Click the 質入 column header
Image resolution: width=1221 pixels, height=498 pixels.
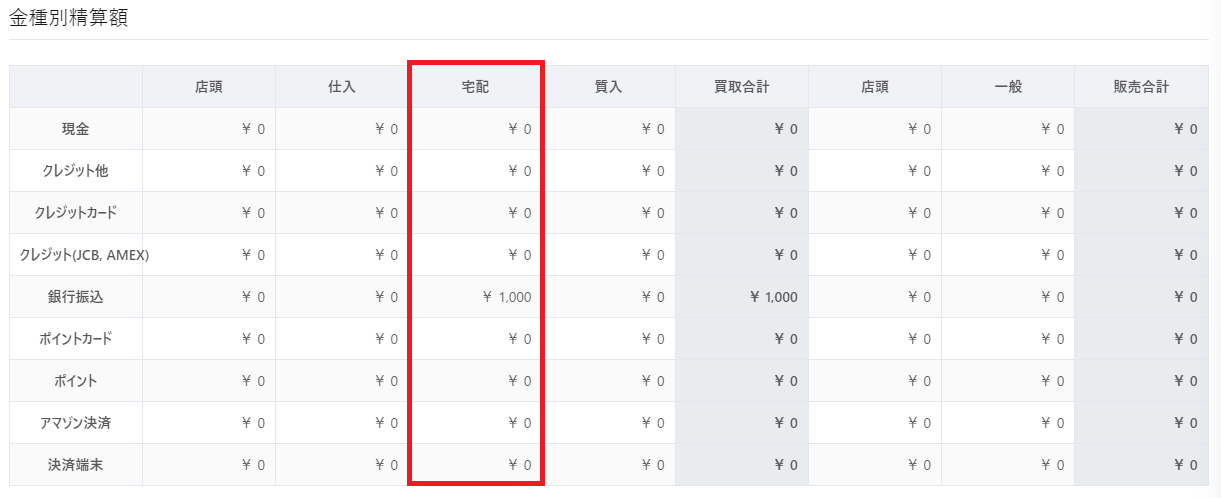point(608,87)
